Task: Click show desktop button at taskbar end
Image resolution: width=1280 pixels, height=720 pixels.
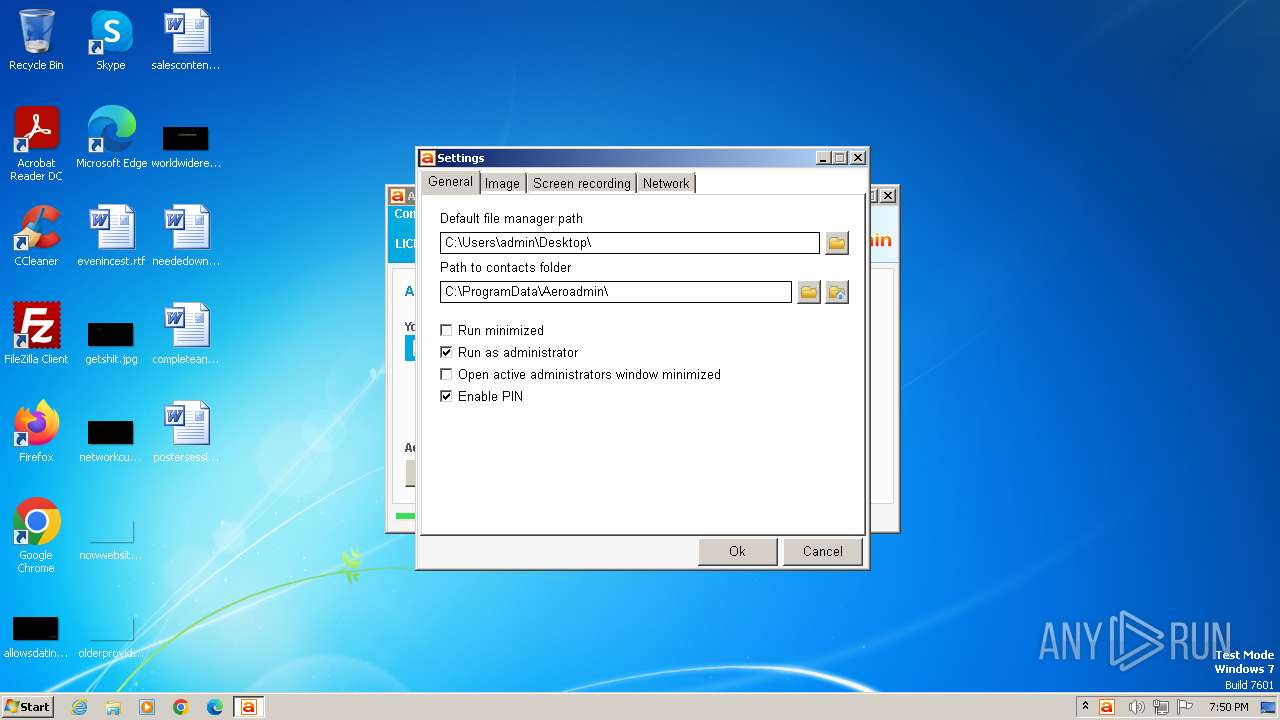Action: (1269, 707)
